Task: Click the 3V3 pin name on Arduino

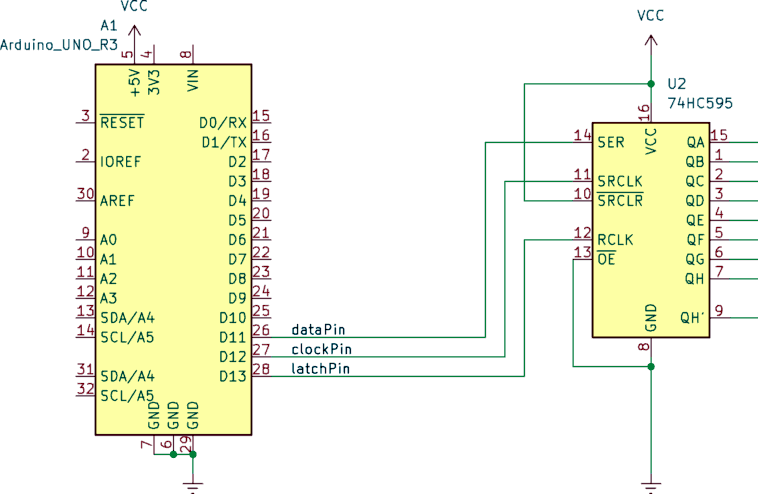Action: tap(154, 82)
